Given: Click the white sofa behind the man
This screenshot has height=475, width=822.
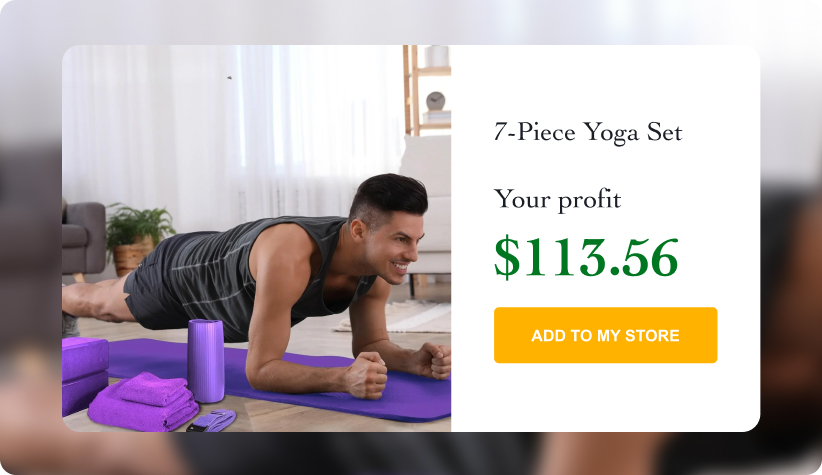Looking at the screenshot, I should 427,210.
